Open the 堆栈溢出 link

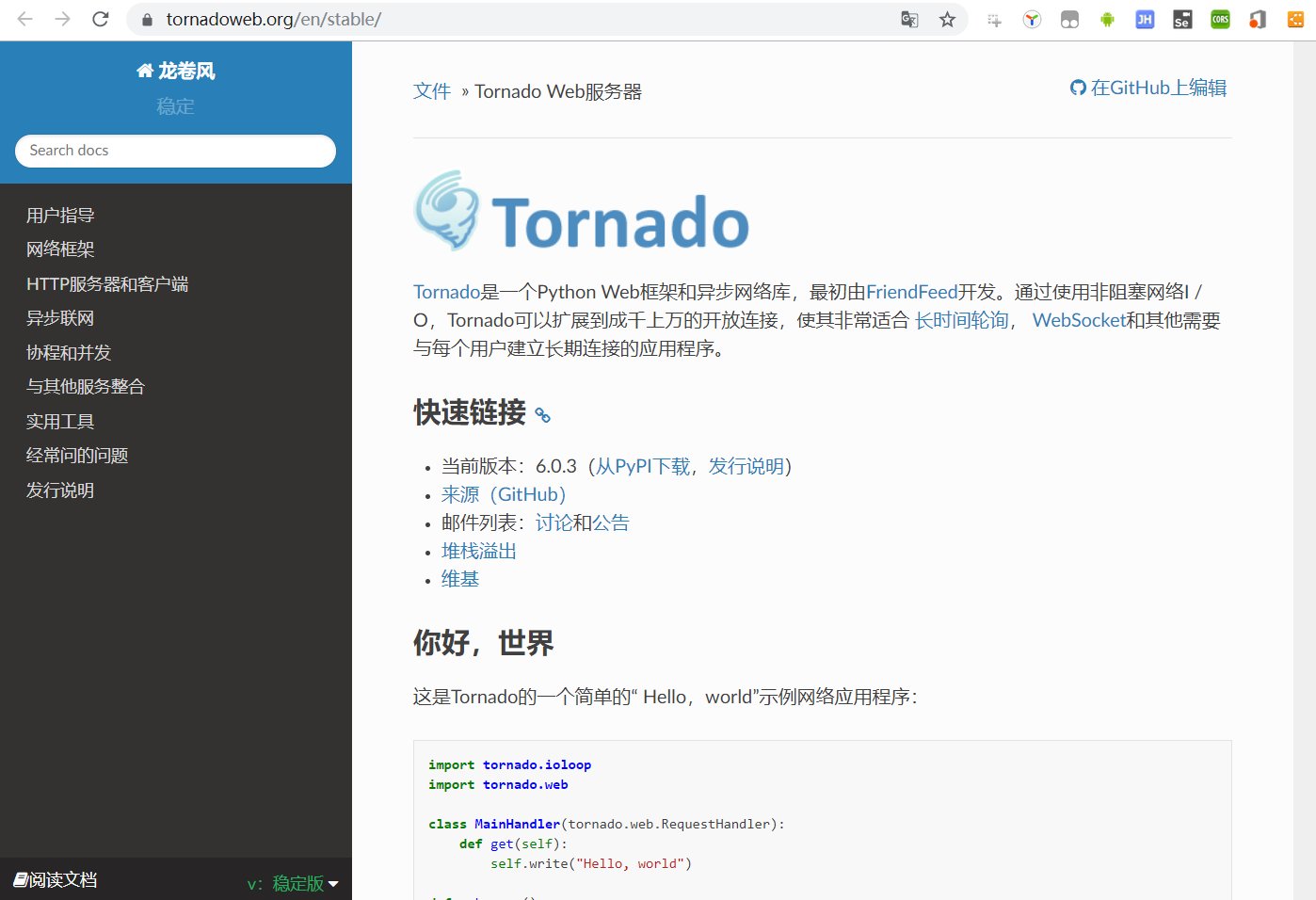pyautogui.click(x=479, y=551)
